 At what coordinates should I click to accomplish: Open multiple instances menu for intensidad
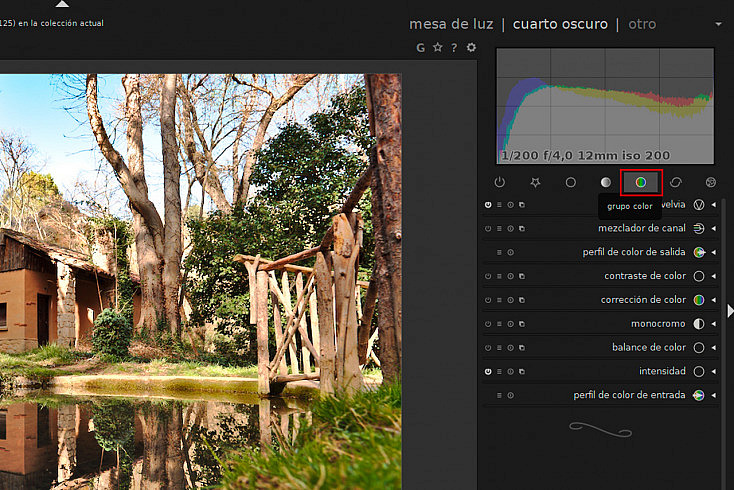(x=522, y=372)
